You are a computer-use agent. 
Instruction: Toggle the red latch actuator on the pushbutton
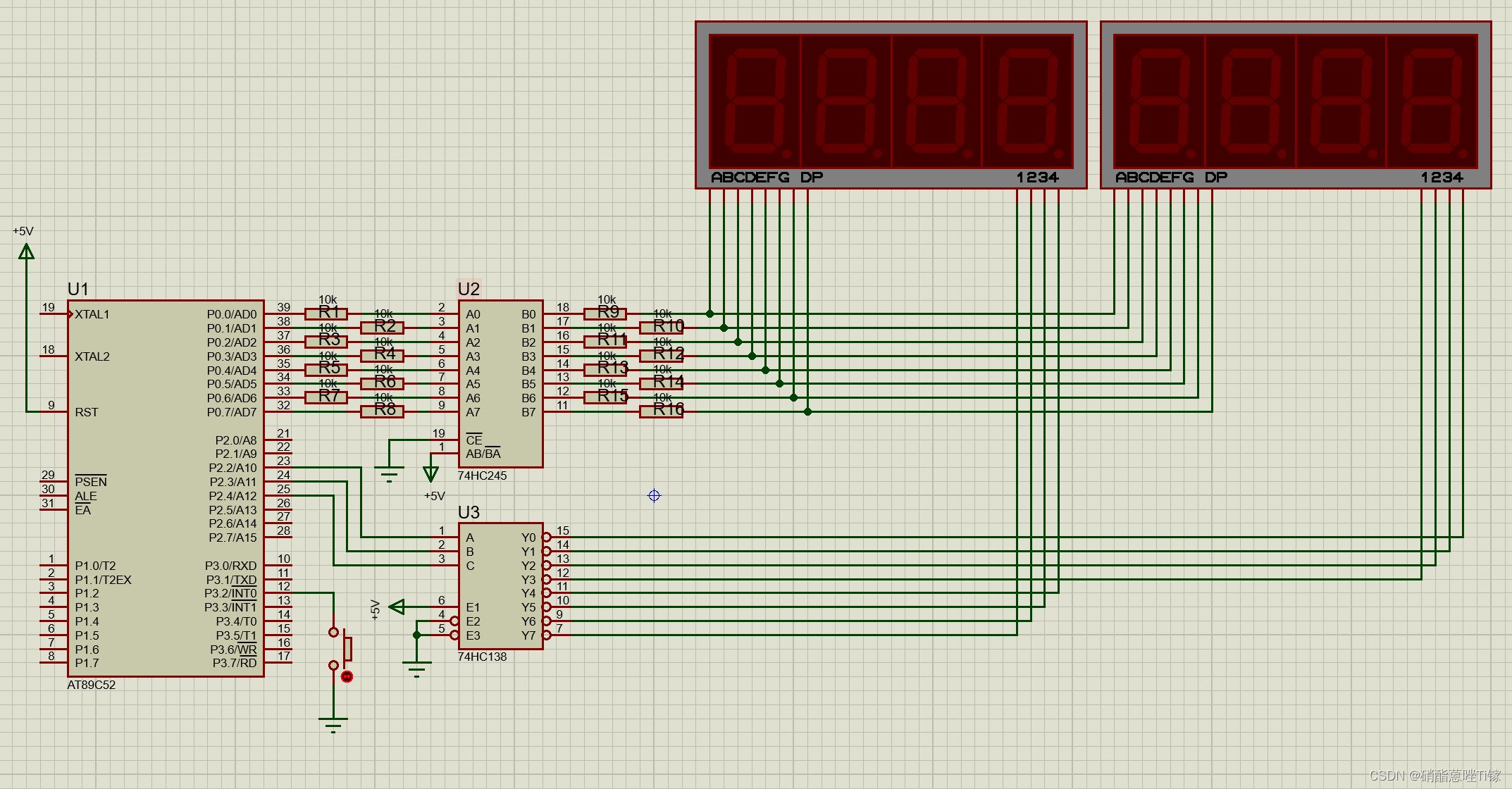point(347,676)
